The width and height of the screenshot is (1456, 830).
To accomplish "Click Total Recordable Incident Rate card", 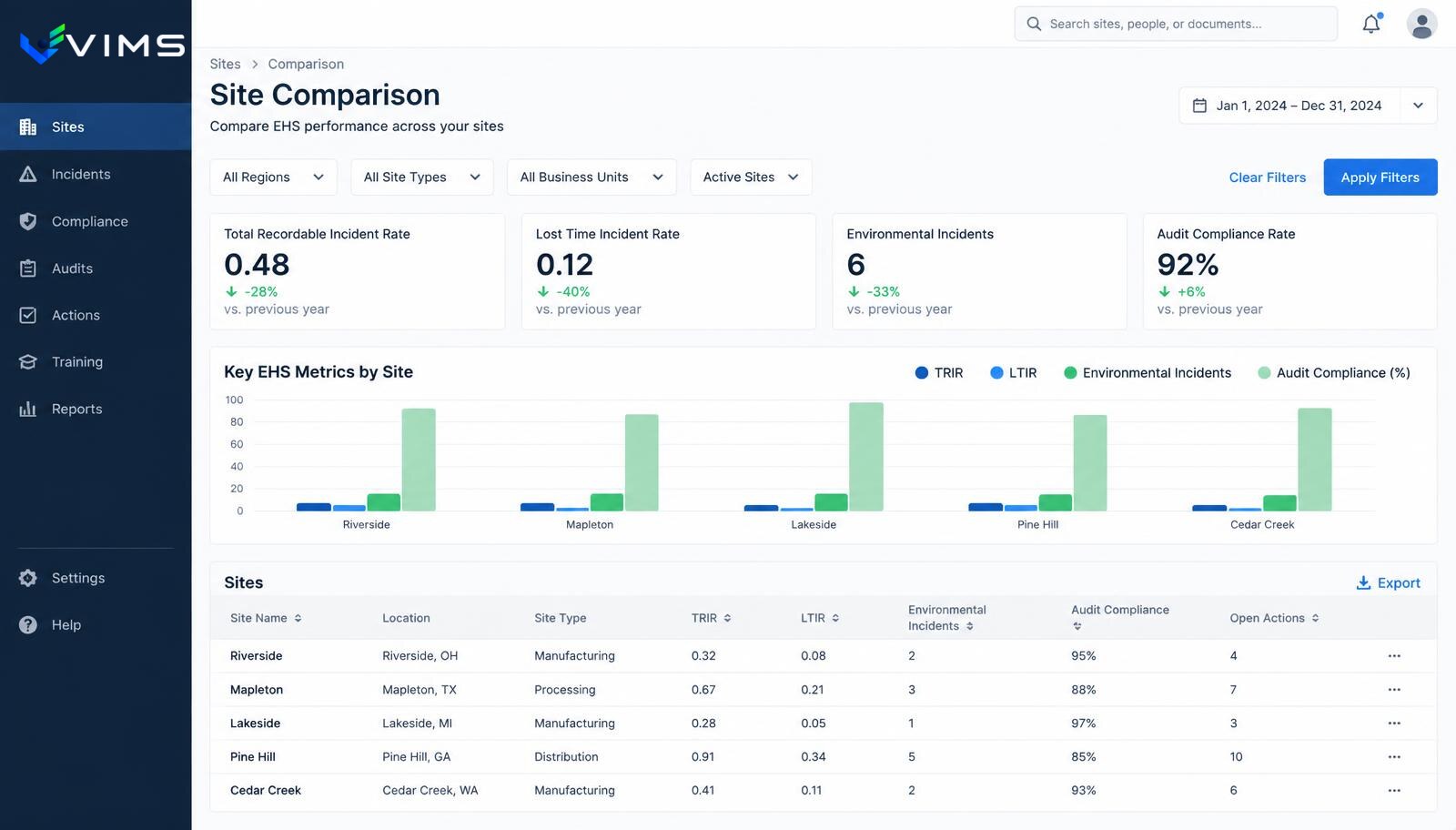I will click(357, 271).
